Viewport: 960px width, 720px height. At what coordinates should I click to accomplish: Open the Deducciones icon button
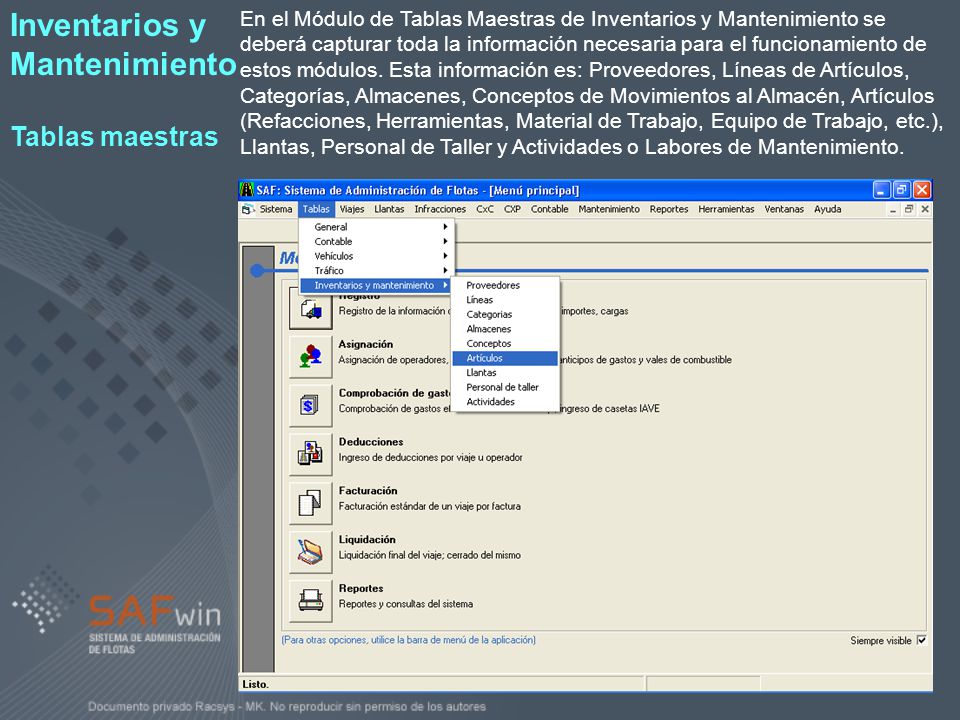pos(310,454)
